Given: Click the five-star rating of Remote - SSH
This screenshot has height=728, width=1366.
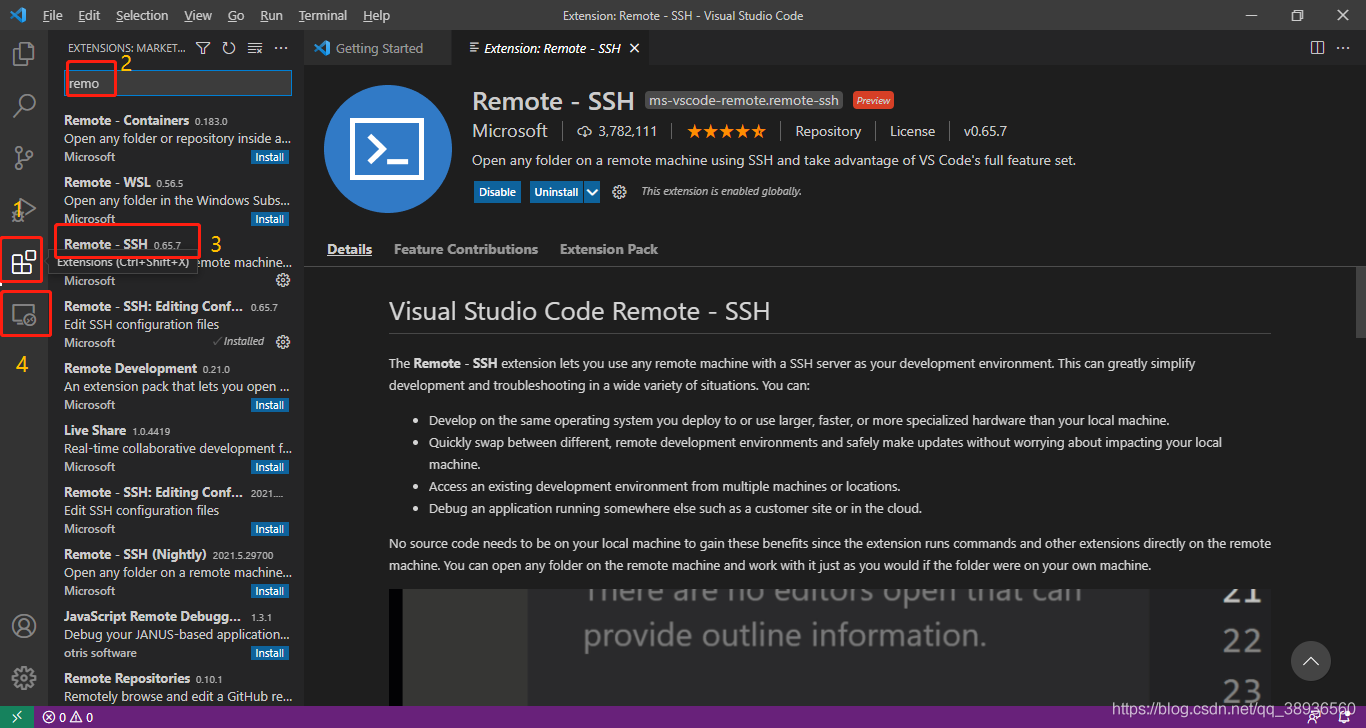Looking at the screenshot, I should tap(726, 131).
